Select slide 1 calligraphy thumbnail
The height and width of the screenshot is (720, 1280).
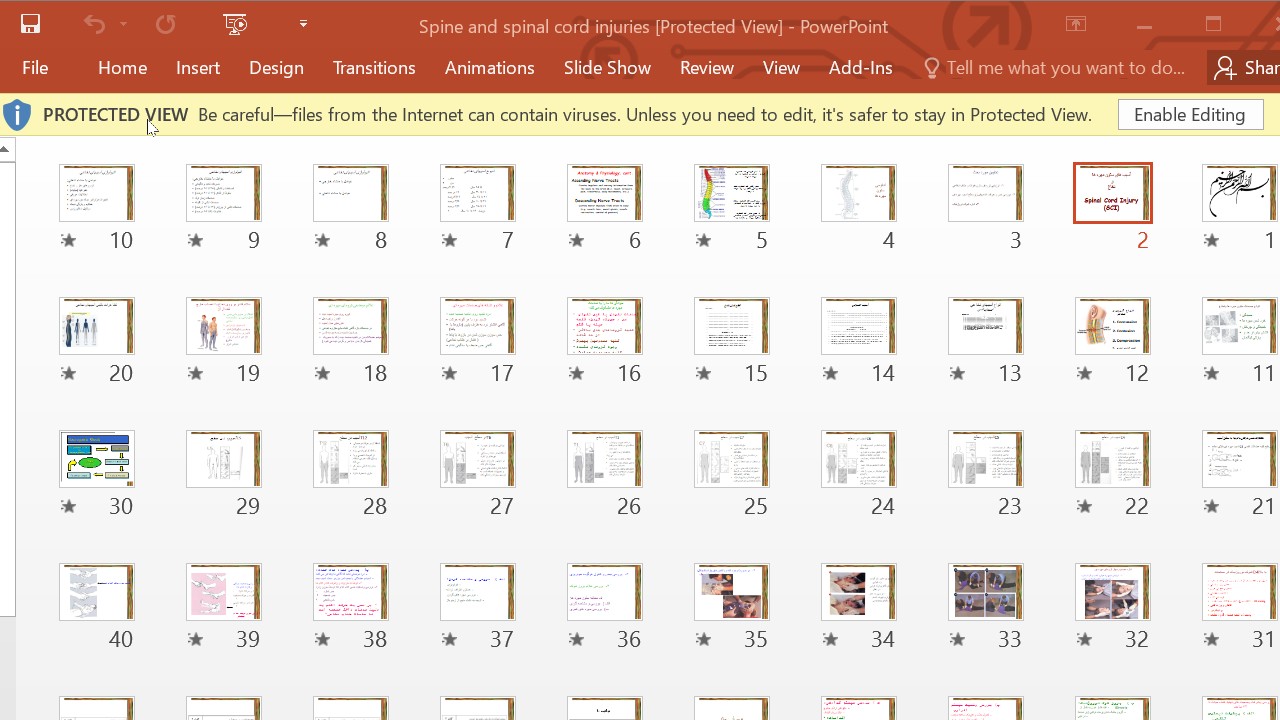1241,193
